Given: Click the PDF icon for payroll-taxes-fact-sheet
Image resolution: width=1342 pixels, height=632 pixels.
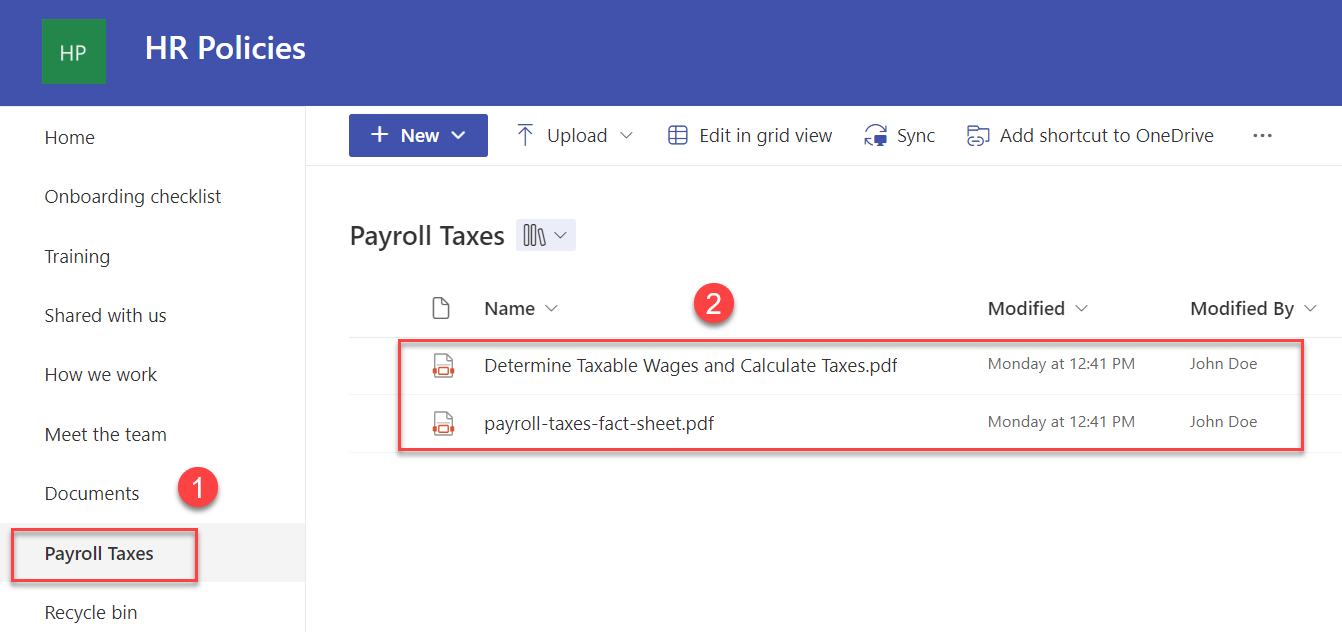Looking at the screenshot, I should [x=443, y=422].
